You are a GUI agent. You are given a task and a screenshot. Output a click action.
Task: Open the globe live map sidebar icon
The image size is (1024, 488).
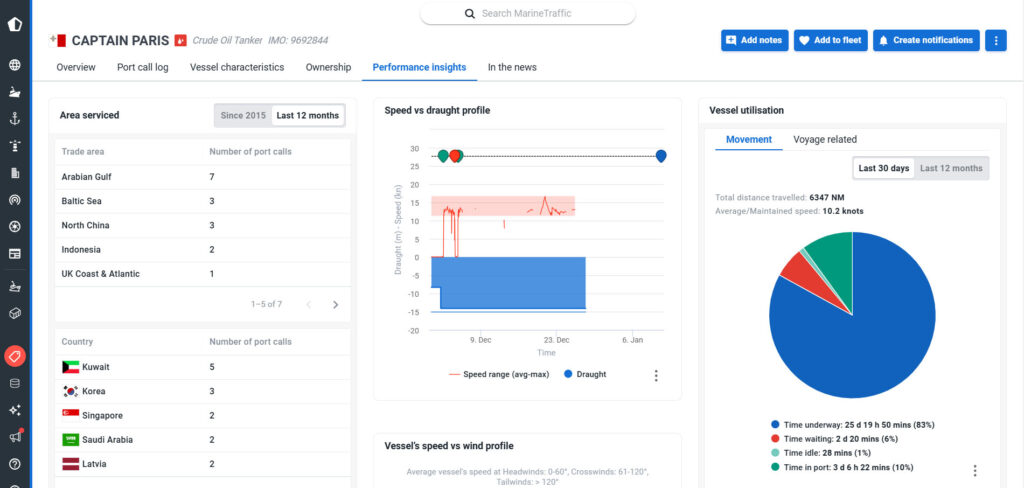click(x=14, y=65)
